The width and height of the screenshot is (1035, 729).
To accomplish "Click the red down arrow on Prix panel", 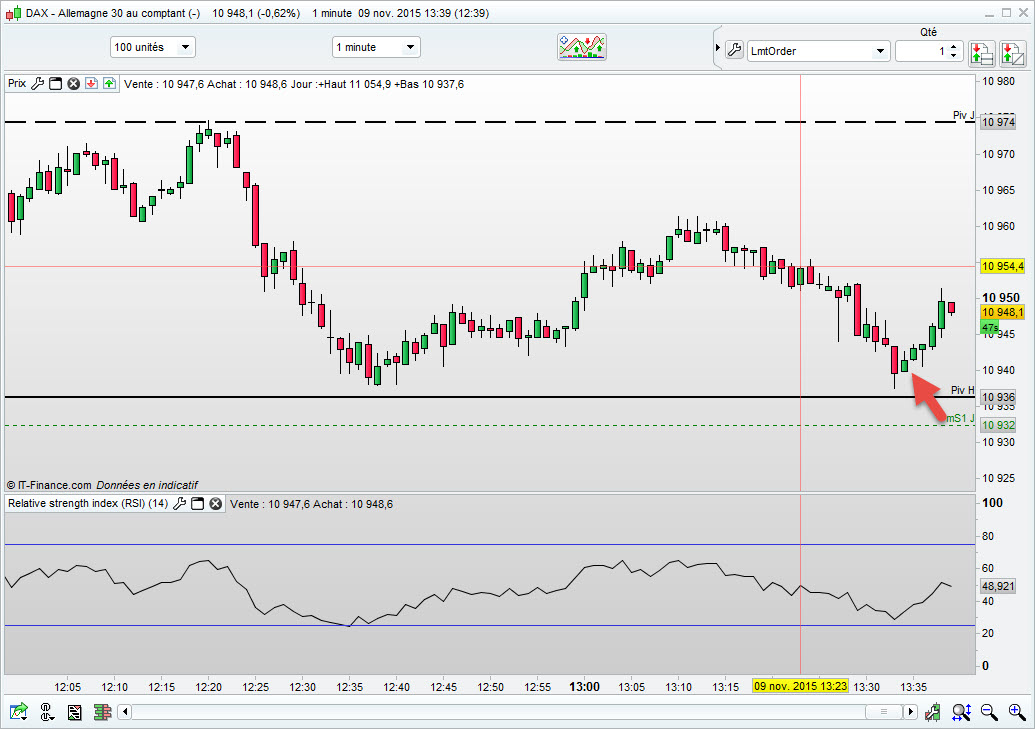I will click(x=91, y=84).
